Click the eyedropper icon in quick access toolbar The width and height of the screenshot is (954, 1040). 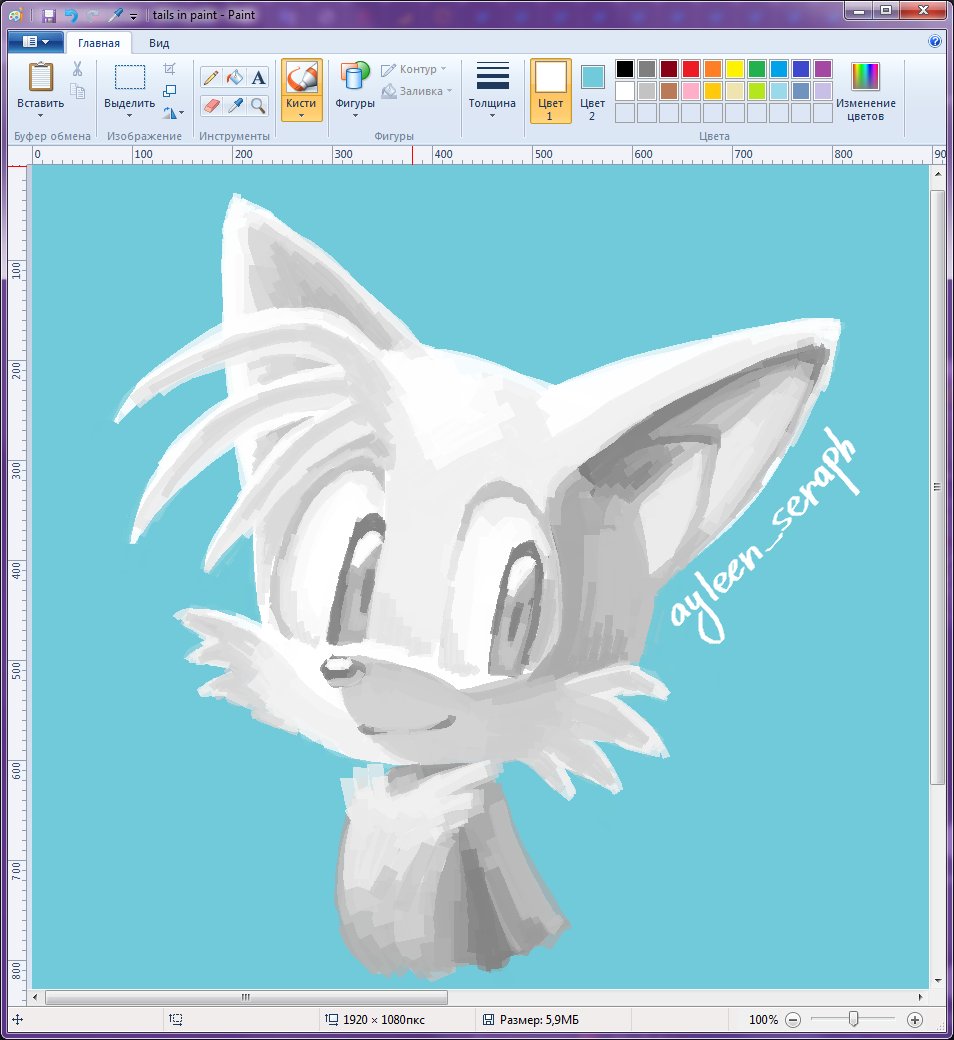[x=115, y=15]
